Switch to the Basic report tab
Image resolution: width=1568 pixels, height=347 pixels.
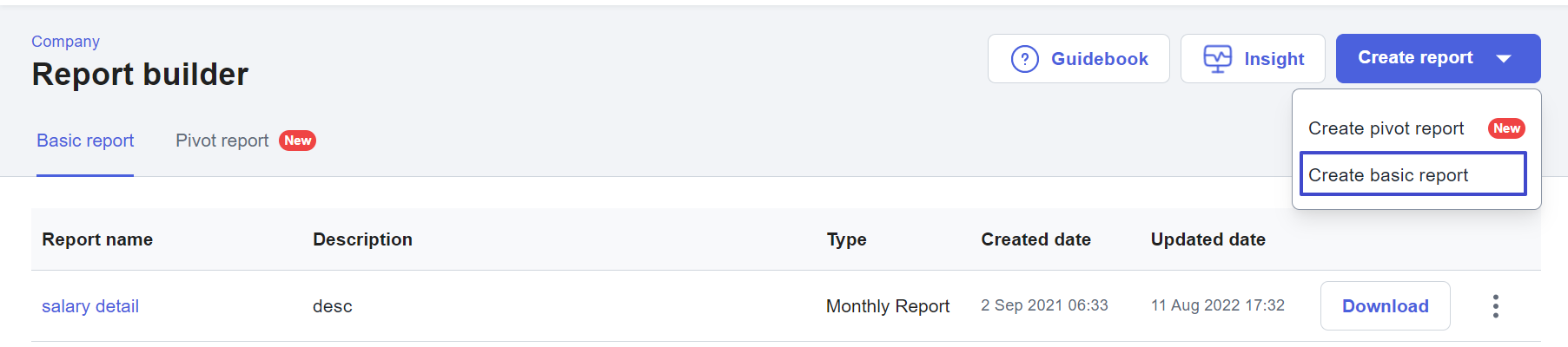tap(85, 141)
